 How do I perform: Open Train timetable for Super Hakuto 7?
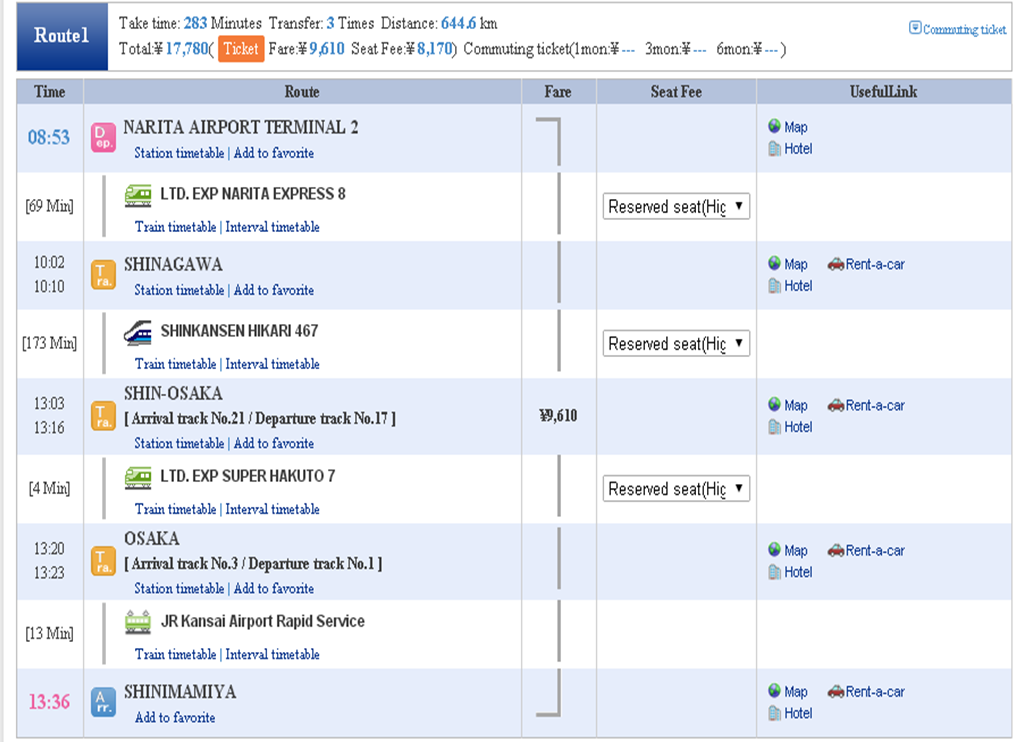[x=175, y=510]
